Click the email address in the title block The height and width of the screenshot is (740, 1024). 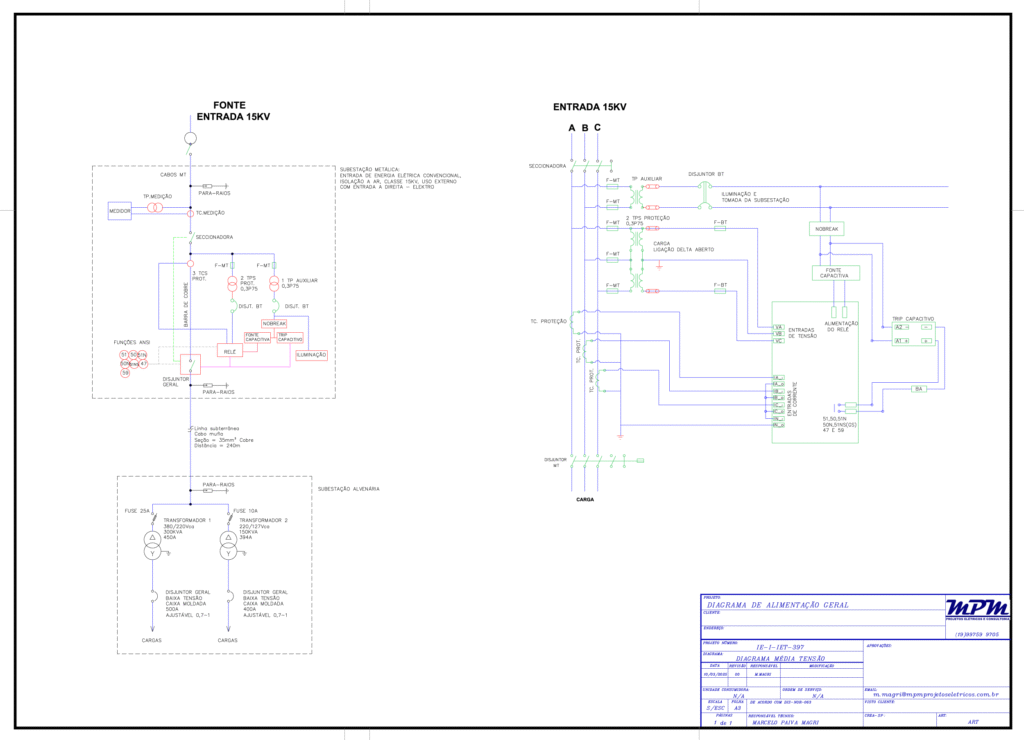(935, 692)
